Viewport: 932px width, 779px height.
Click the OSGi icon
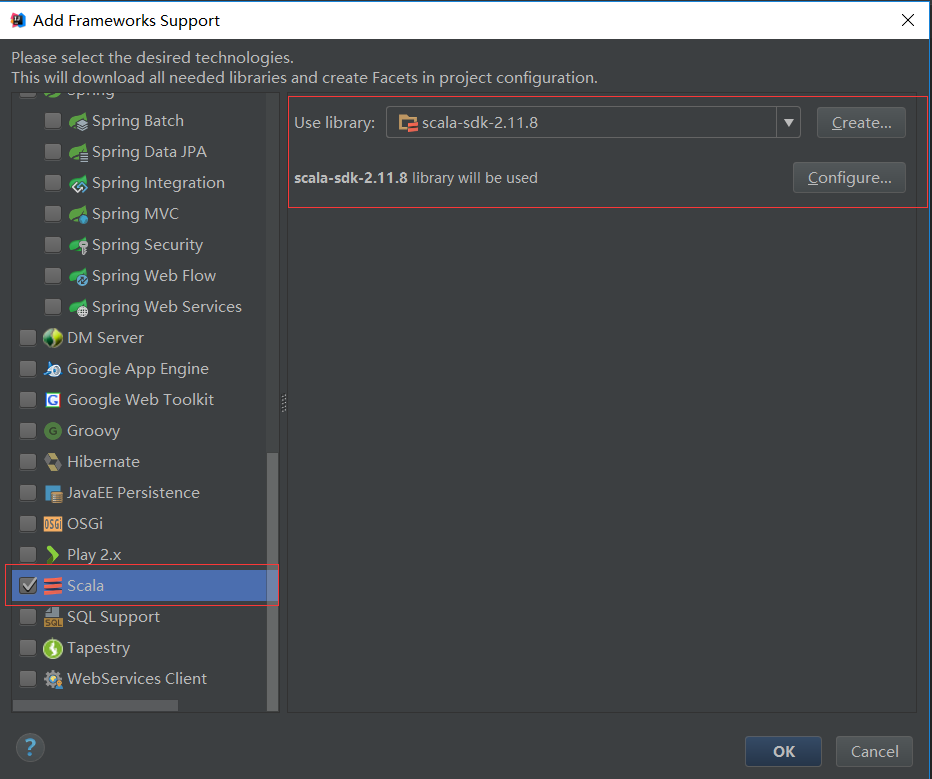point(53,523)
